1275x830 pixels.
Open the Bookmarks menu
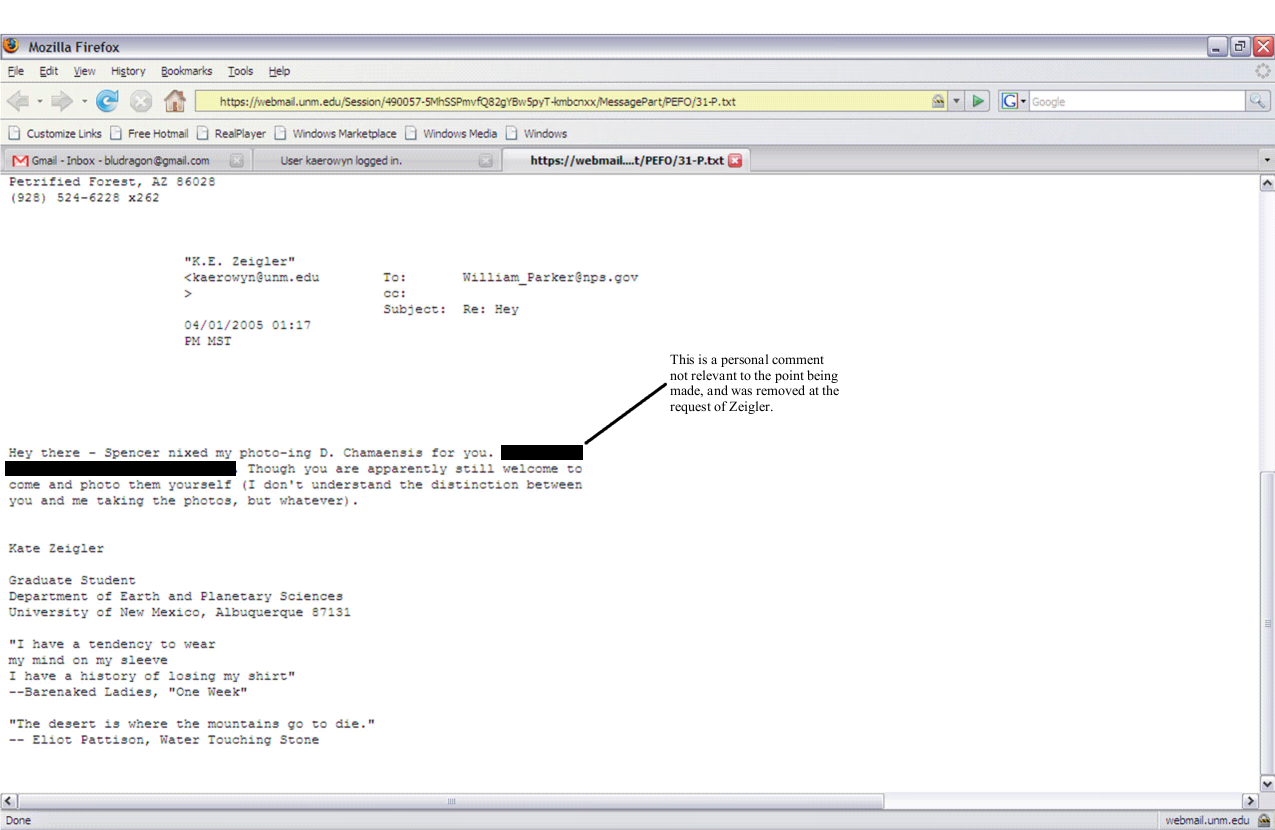point(187,71)
